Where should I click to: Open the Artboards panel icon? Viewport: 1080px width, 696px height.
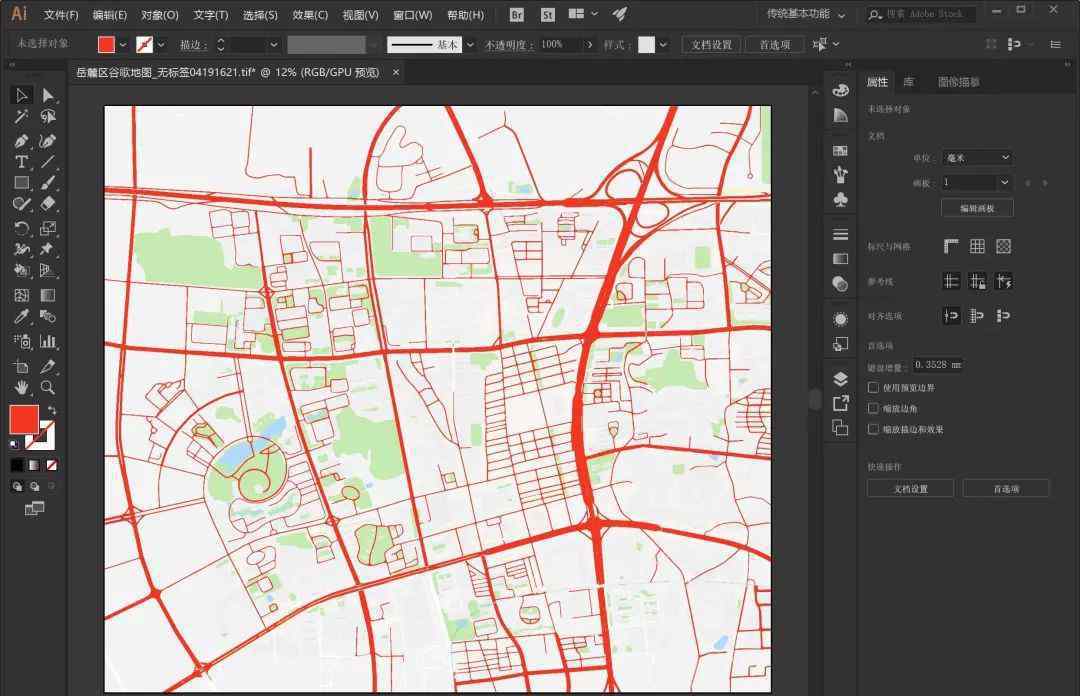pyautogui.click(x=840, y=428)
